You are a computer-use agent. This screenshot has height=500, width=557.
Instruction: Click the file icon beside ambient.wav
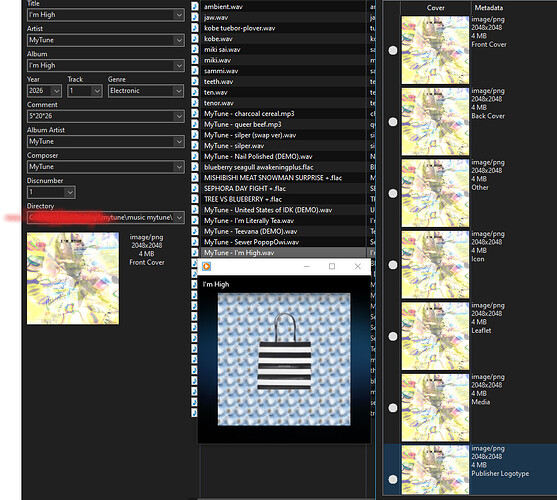(x=195, y=6)
